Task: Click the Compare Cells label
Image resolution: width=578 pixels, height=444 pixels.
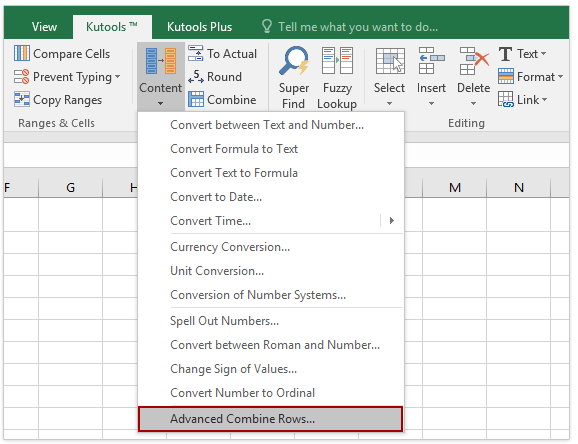Action: [72, 54]
